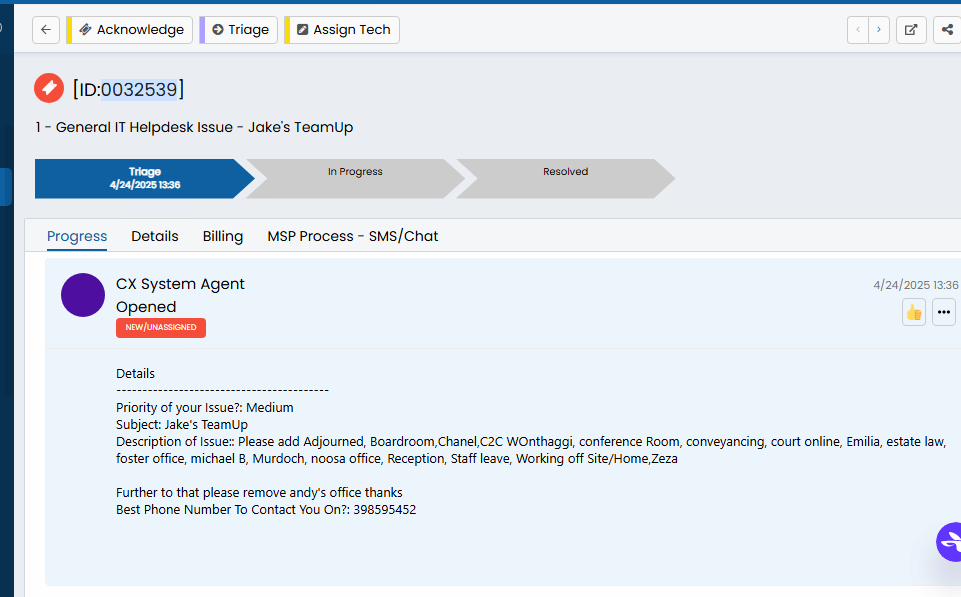This screenshot has height=597, width=961.
Task: Click the Priority of your Issue line
Action: 205,408
